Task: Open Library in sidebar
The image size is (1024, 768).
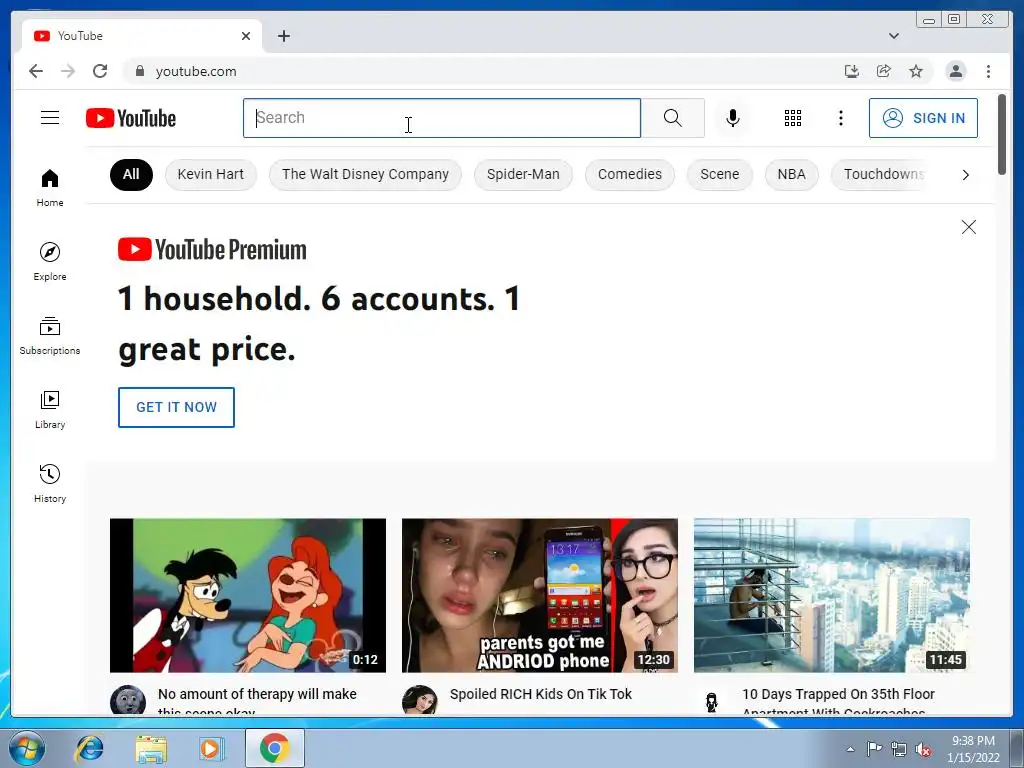Action: tap(50, 409)
